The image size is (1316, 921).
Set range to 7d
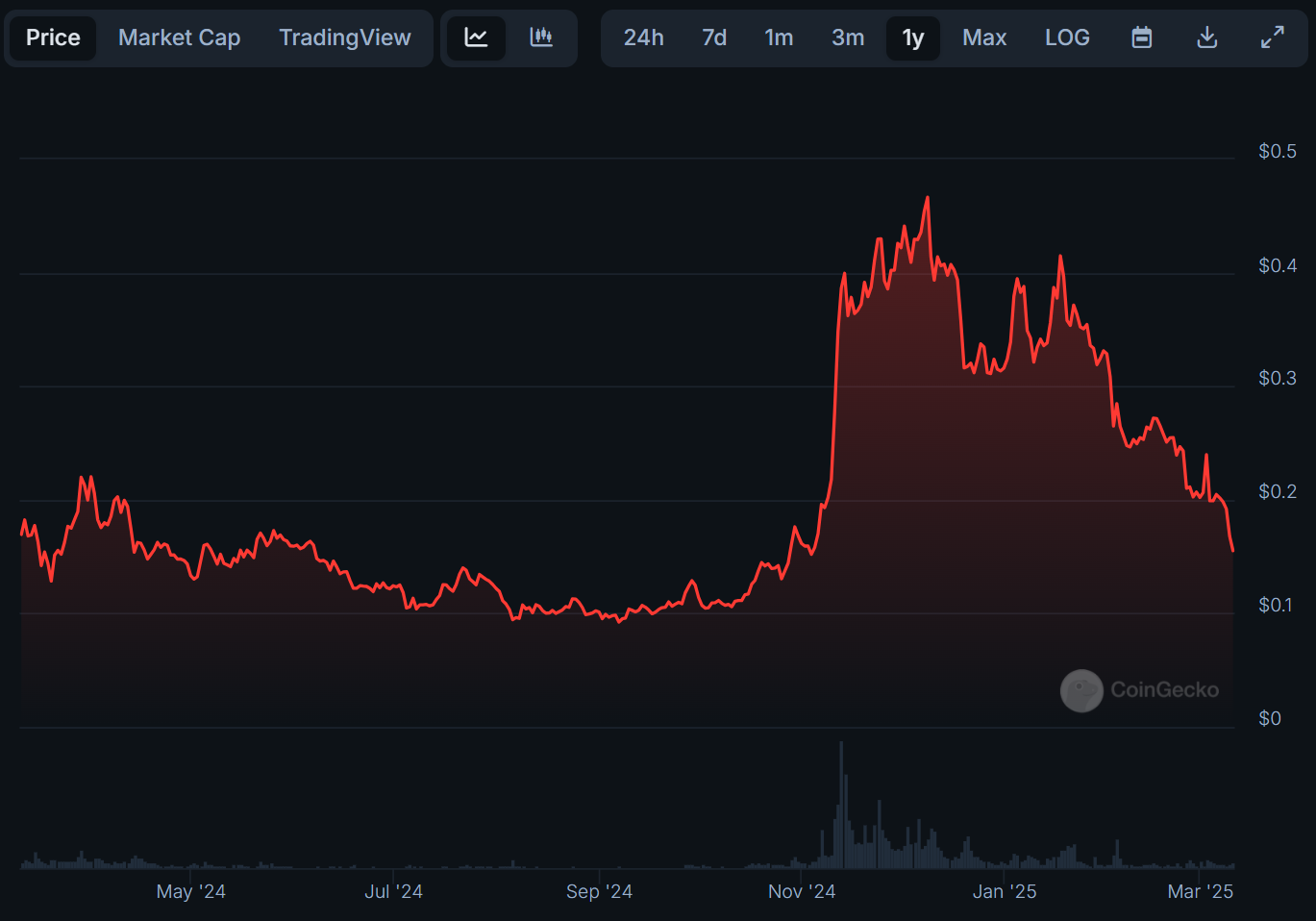[714, 38]
